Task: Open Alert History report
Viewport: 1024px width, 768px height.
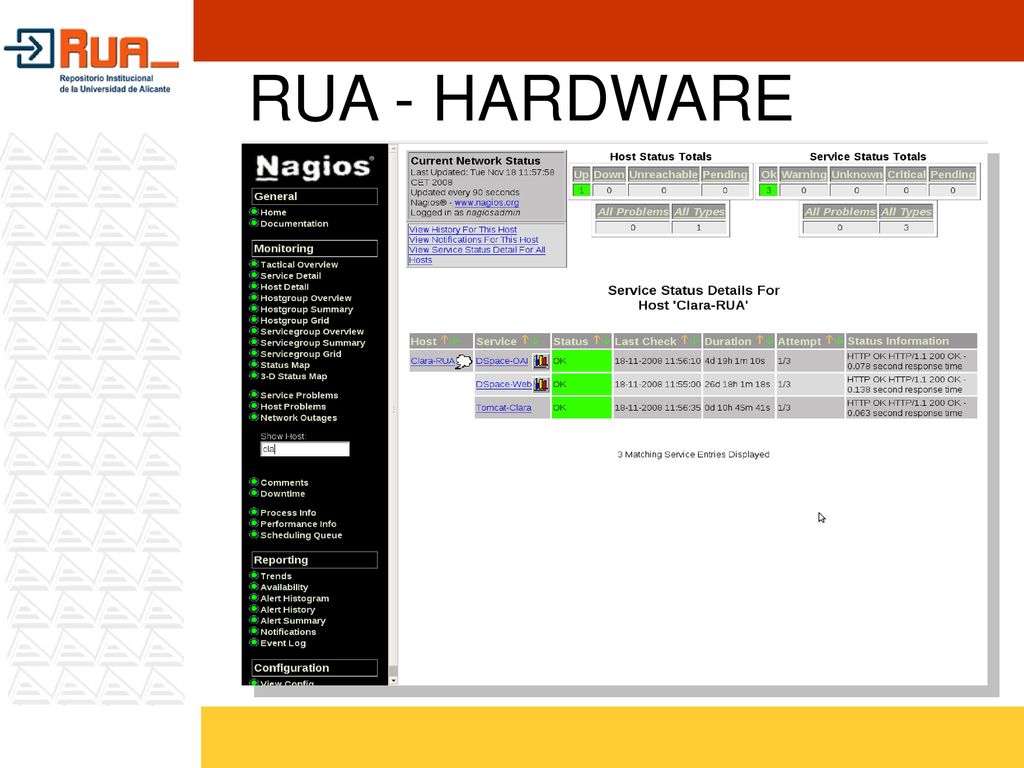Action: 287,609
